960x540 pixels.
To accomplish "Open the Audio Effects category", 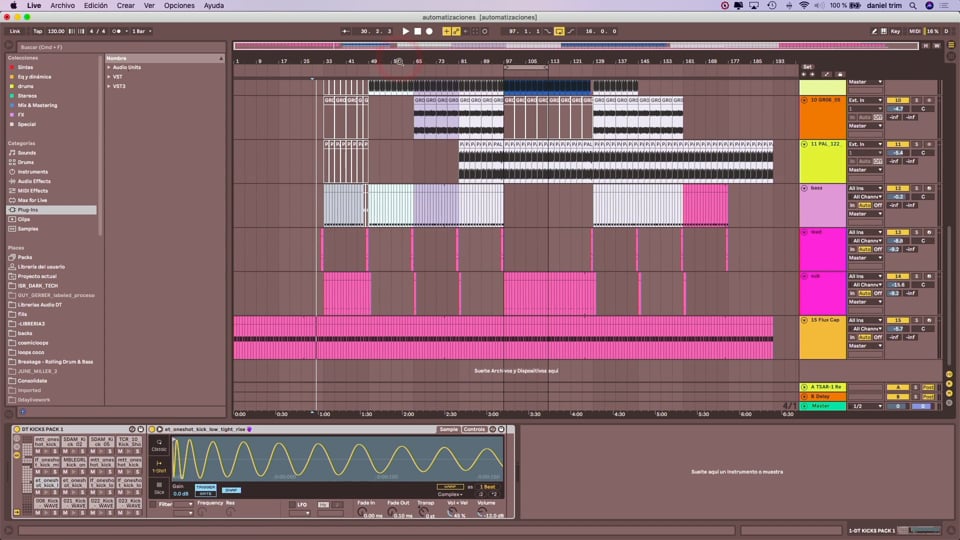I will (34, 181).
